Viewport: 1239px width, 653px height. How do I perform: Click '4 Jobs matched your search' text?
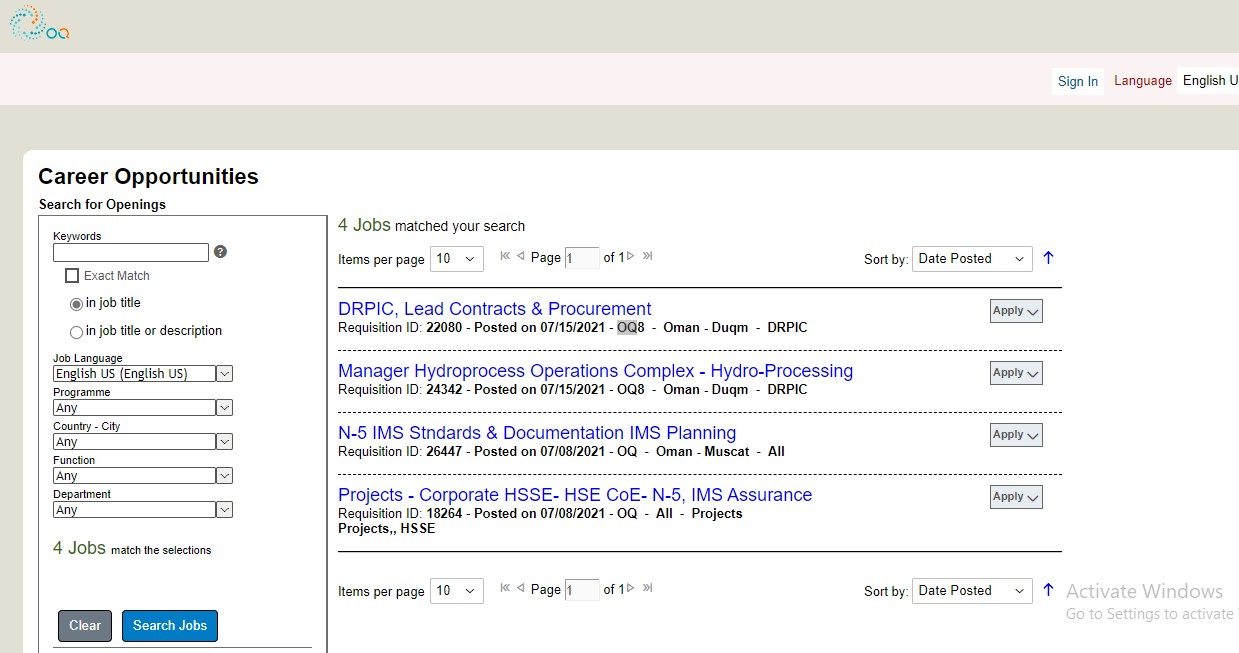[x=431, y=226]
